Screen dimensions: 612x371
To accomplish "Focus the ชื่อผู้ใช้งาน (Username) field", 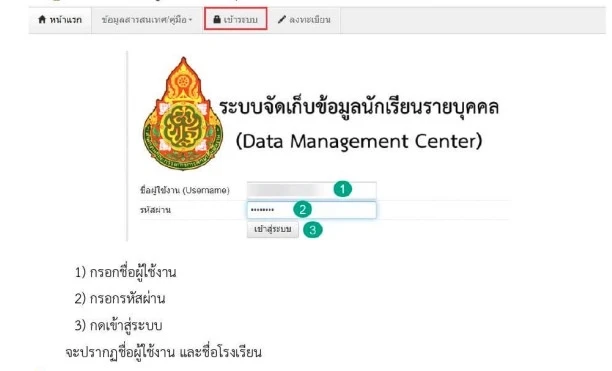I will (x=311, y=190).
